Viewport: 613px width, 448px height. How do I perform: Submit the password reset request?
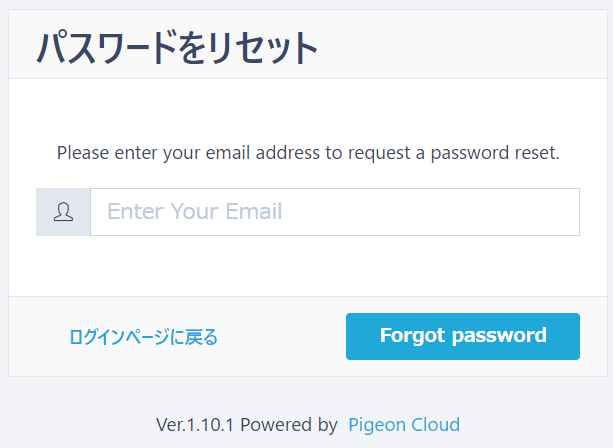click(x=462, y=336)
